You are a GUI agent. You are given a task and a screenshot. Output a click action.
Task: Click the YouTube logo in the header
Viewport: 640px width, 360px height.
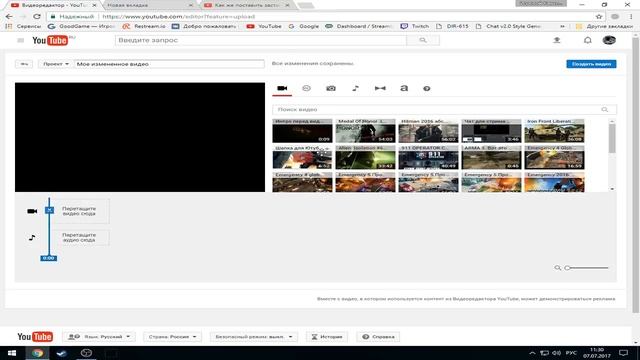pos(51,40)
